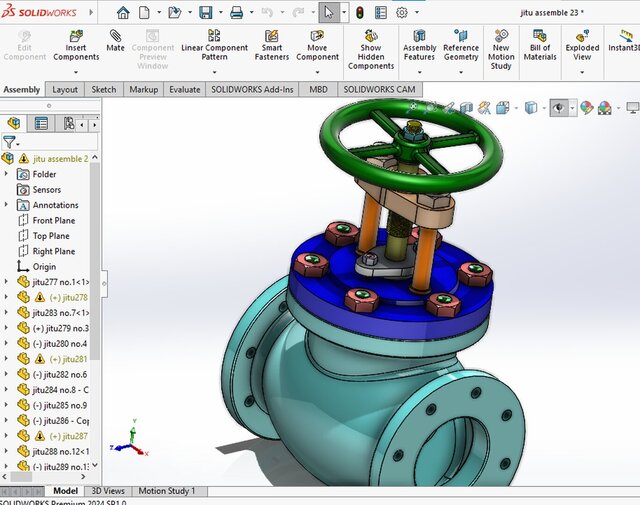Click Assembly Features icon
This screenshot has height=505, width=640.
coord(419,46)
